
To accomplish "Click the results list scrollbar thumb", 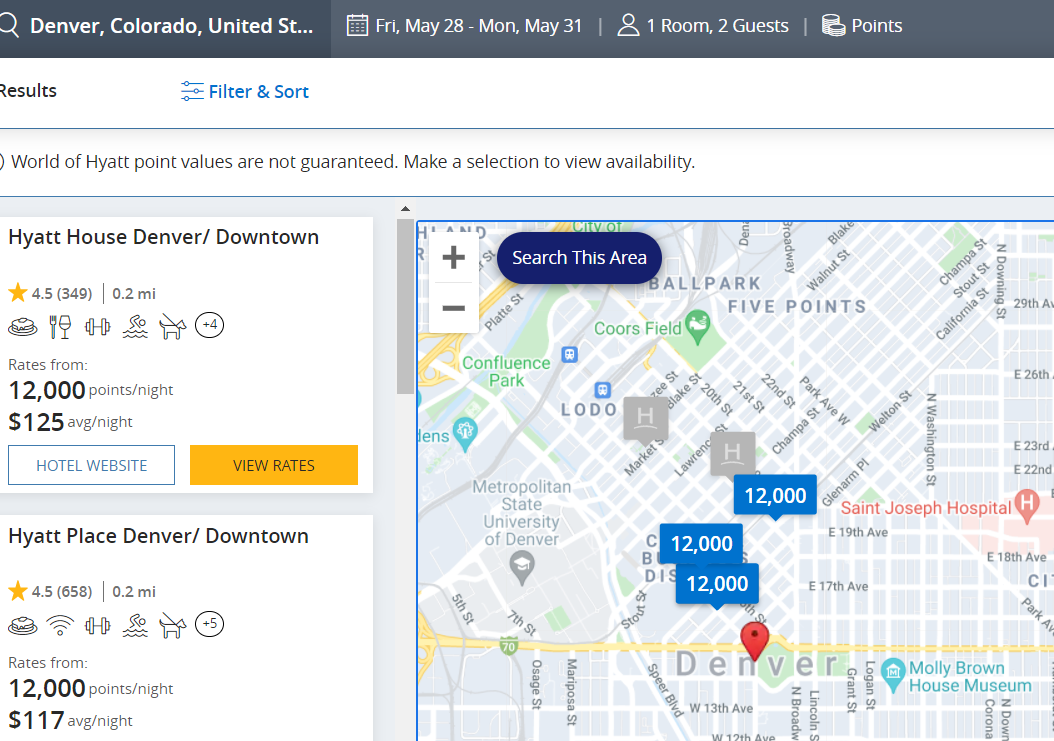I will pyautogui.click(x=405, y=306).
